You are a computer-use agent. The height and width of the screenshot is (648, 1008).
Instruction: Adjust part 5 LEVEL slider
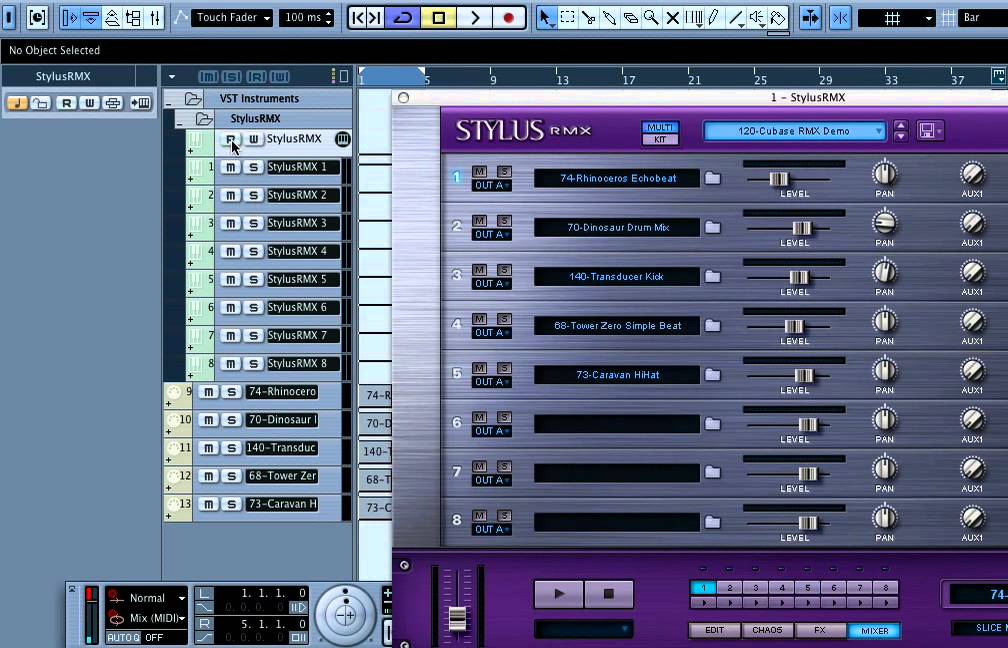pyautogui.click(x=804, y=375)
